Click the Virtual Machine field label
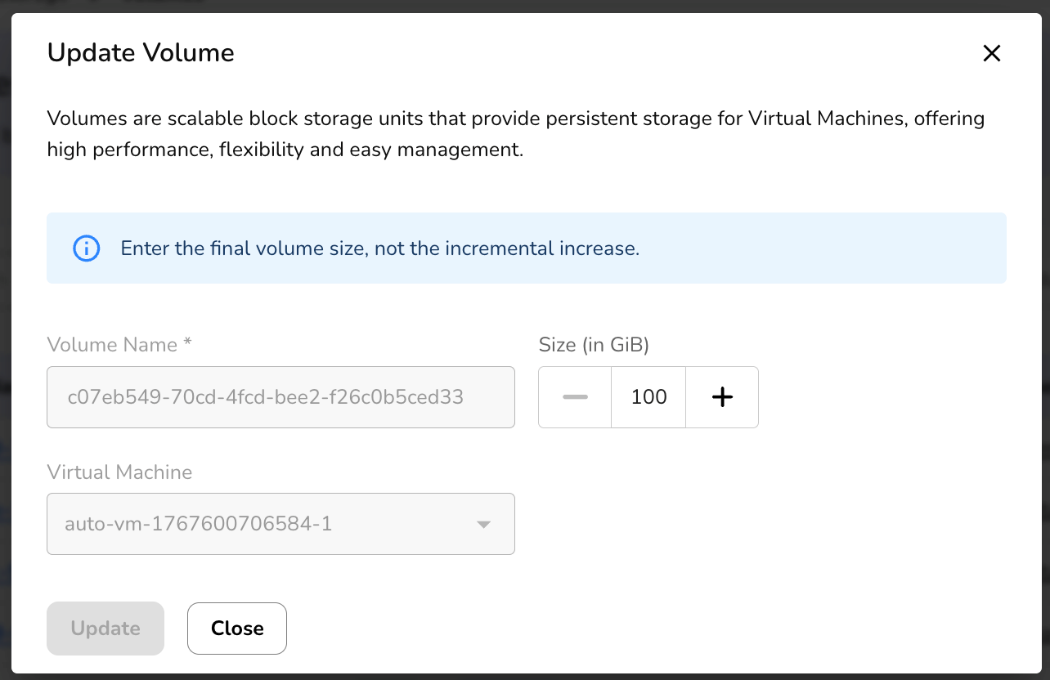This screenshot has width=1050, height=680. [x=119, y=472]
